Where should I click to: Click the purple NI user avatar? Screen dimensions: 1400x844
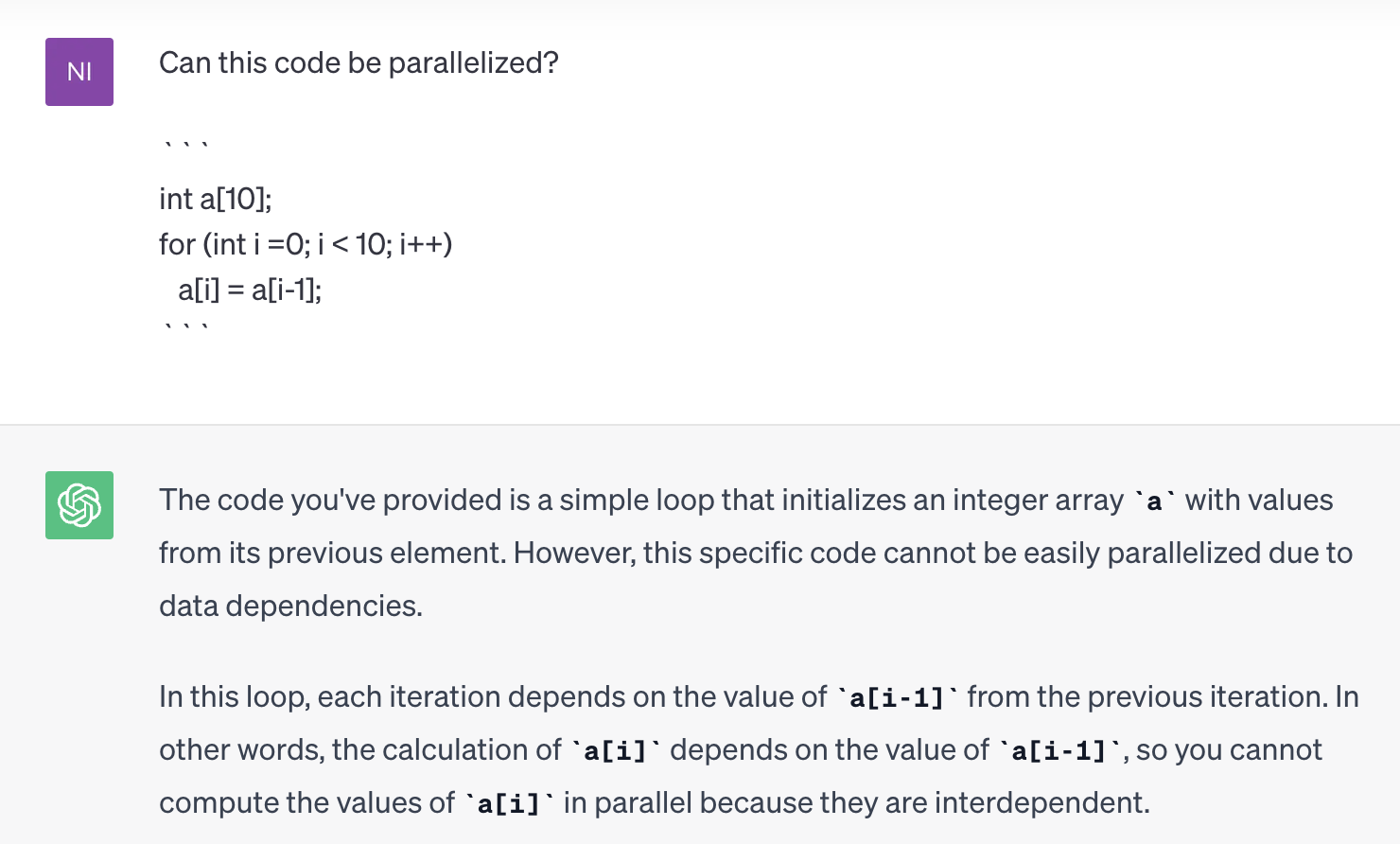(x=79, y=72)
